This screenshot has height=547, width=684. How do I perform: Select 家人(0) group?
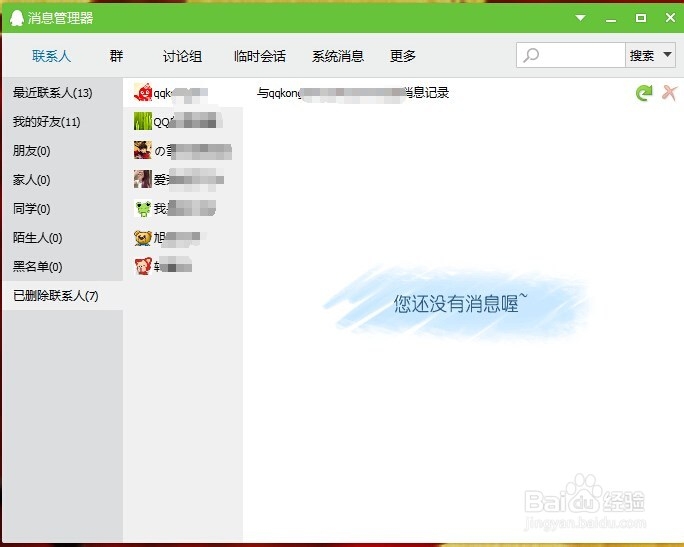(x=62, y=179)
